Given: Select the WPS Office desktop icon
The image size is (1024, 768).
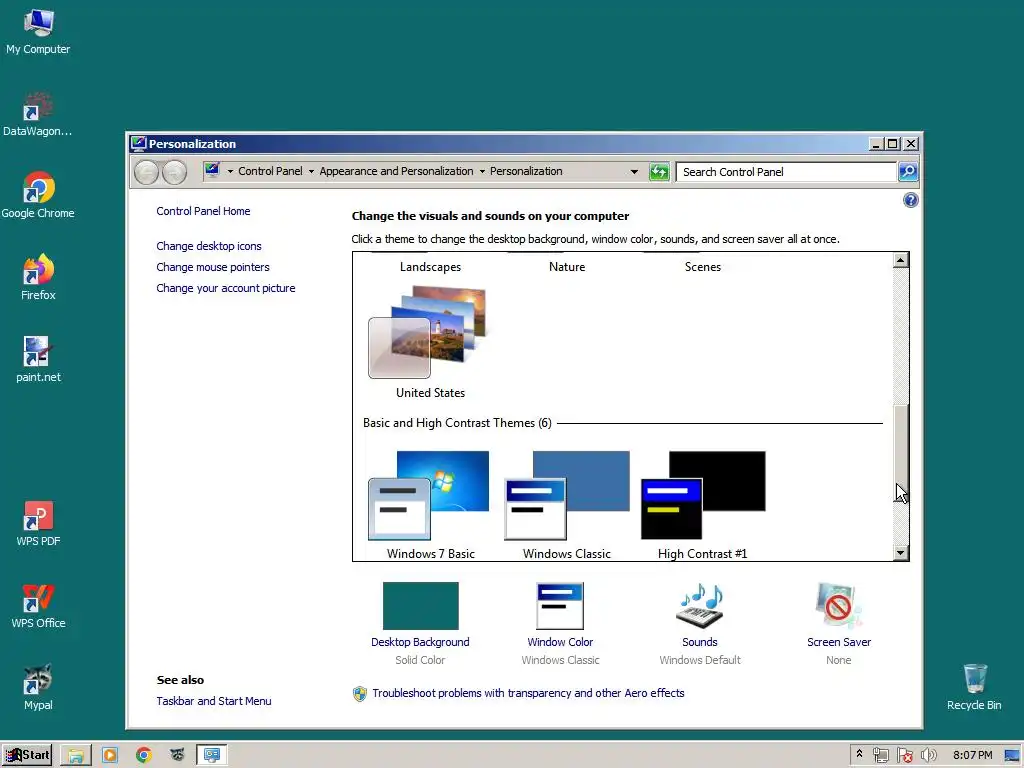Looking at the screenshot, I should coord(38,606).
